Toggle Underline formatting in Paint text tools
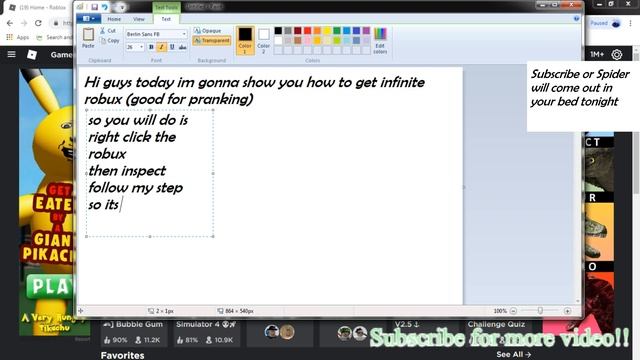Viewport: 640px width, 360px height. pyautogui.click(x=172, y=47)
